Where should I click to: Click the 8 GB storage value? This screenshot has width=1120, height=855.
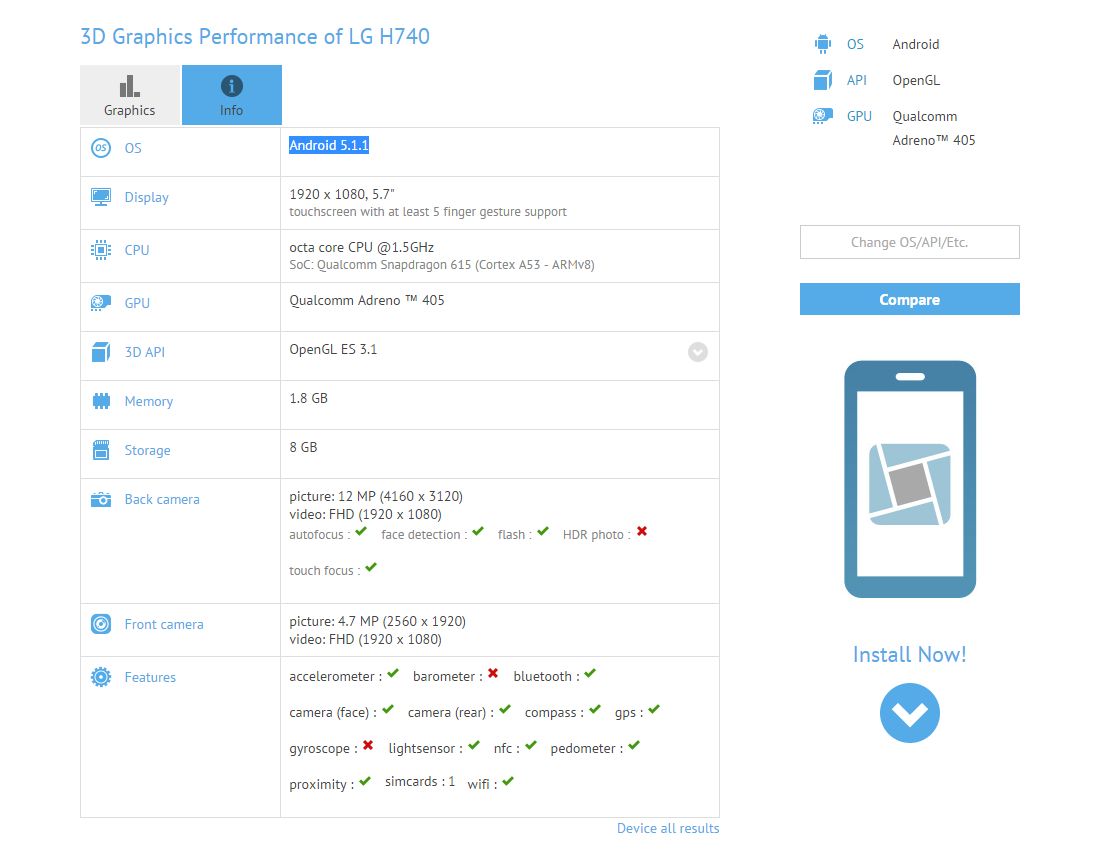coord(303,447)
